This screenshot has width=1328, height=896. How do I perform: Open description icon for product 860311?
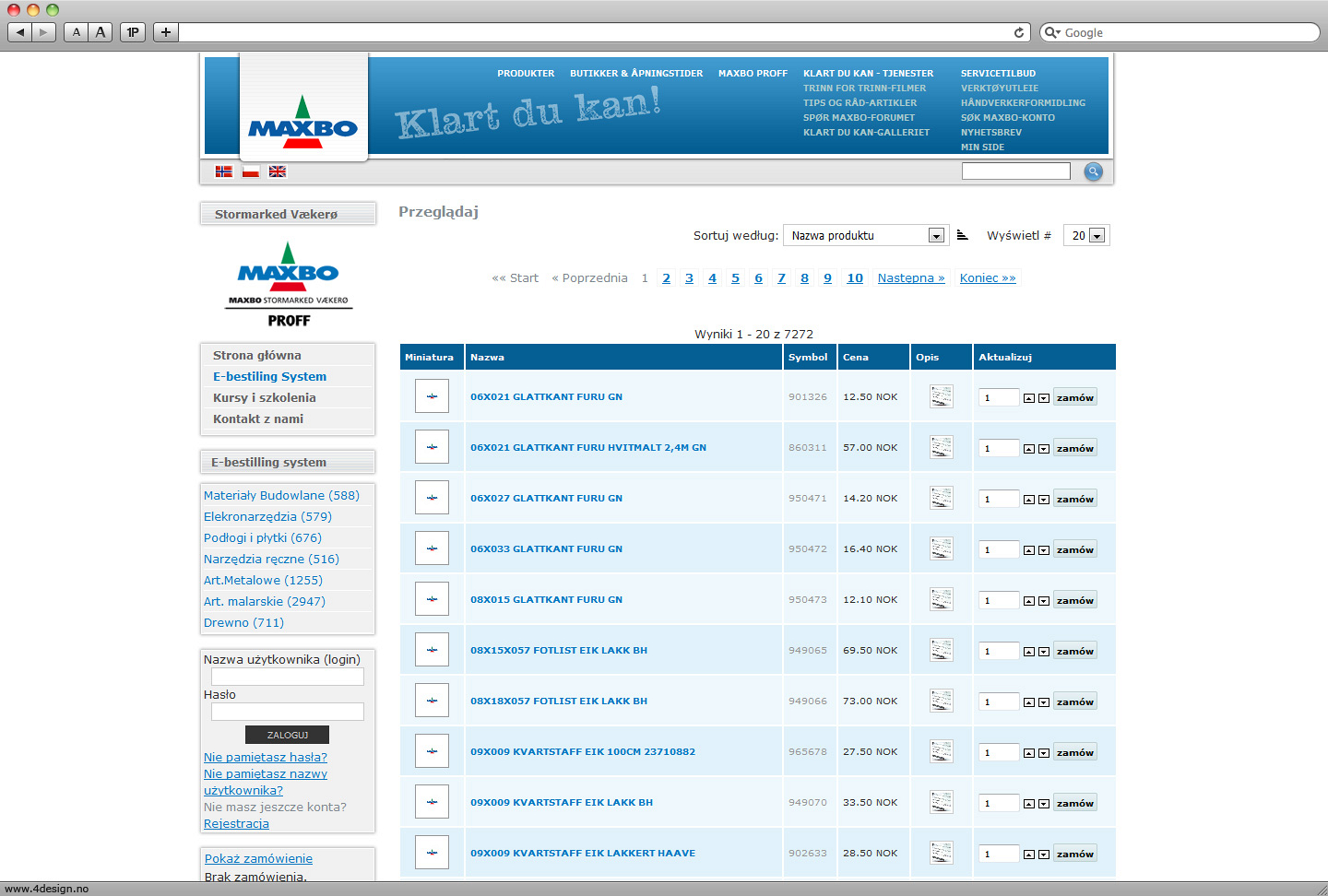tap(941, 447)
